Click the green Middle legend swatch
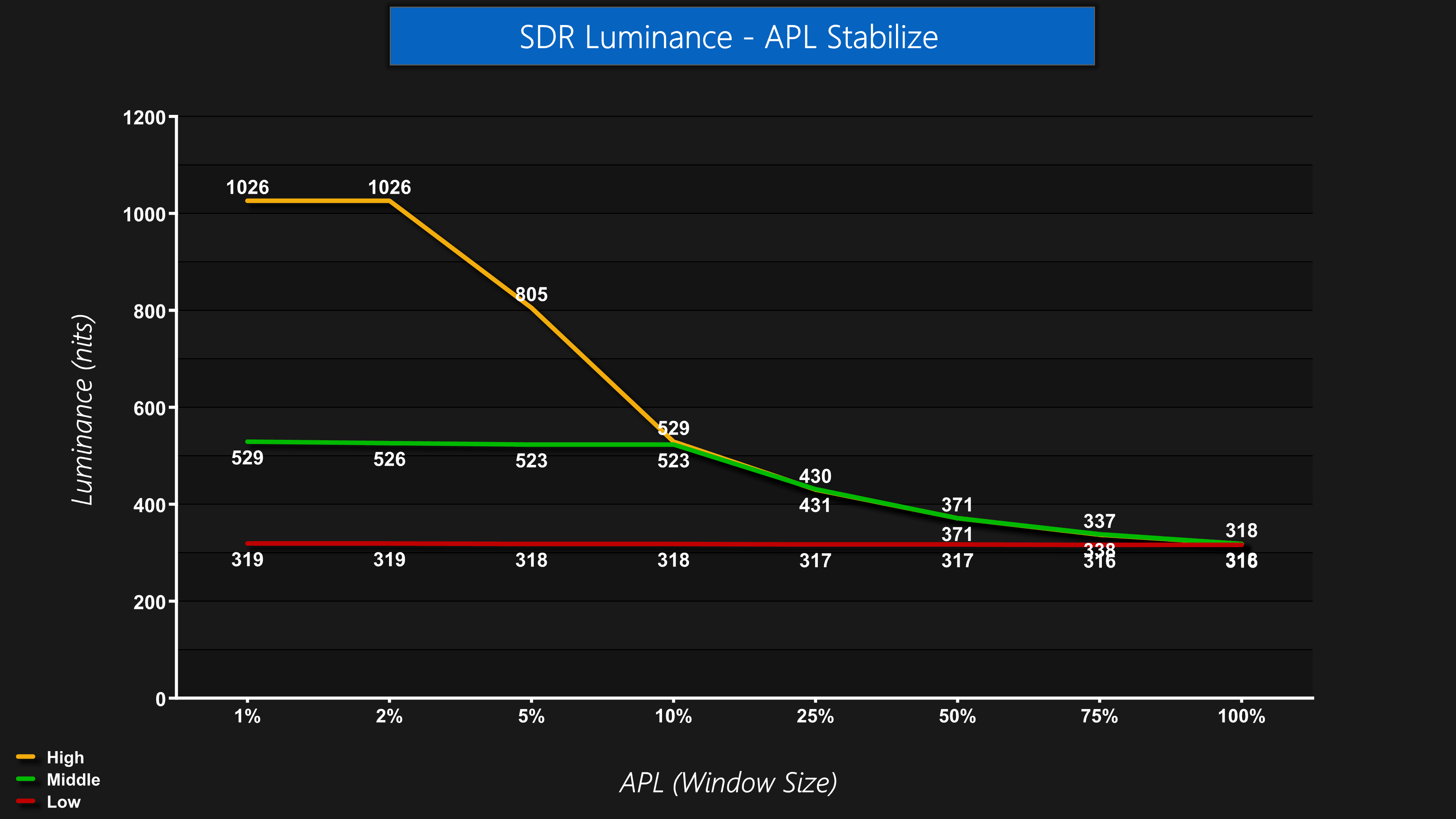 [26, 780]
